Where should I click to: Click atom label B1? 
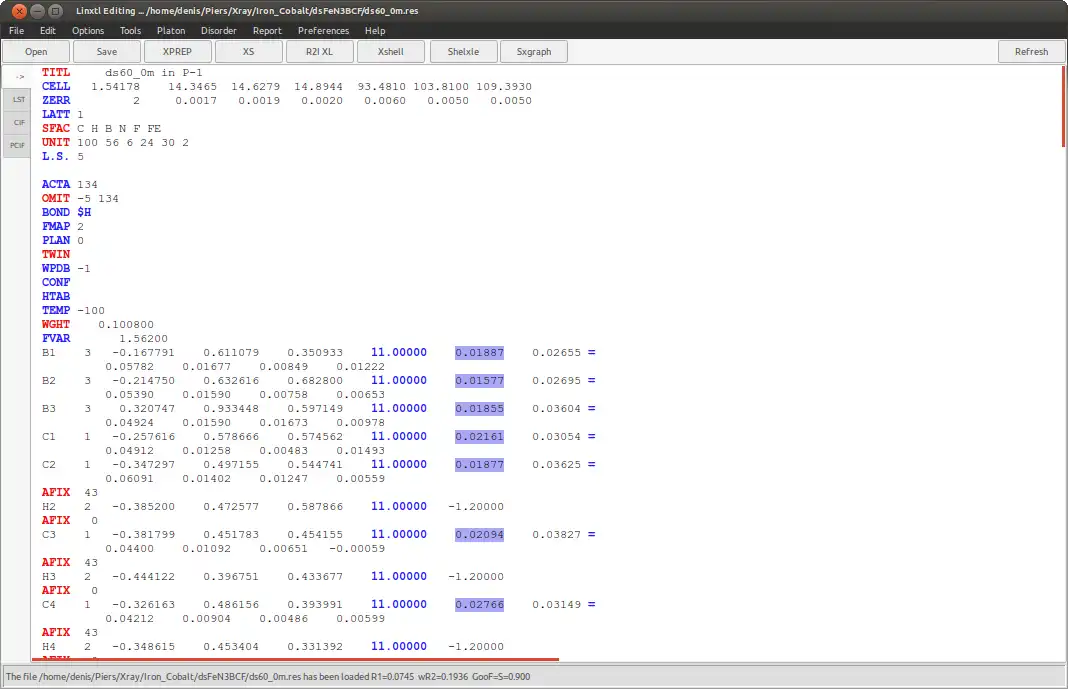pyautogui.click(x=49, y=353)
